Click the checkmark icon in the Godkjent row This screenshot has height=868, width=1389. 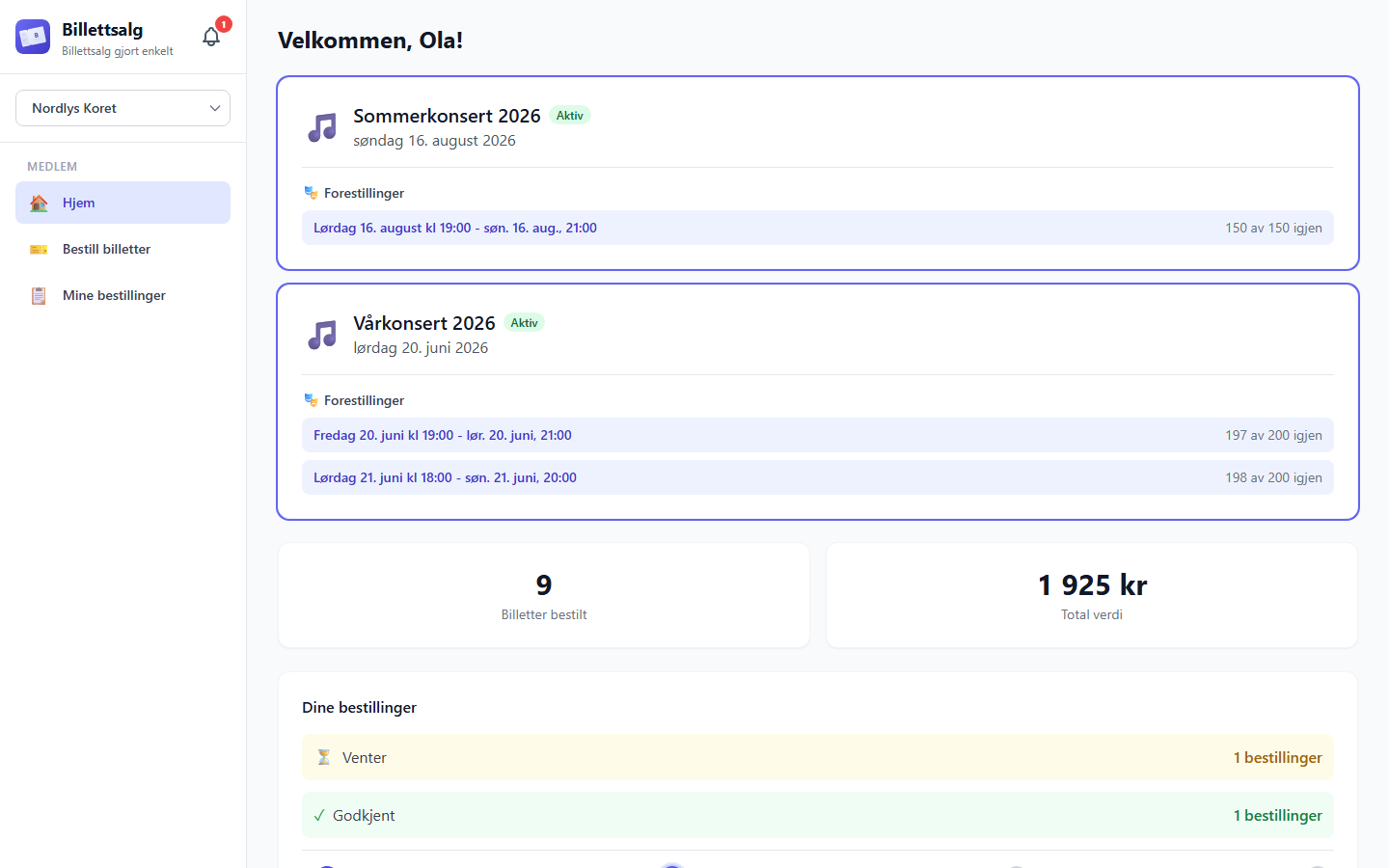[319, 815]
